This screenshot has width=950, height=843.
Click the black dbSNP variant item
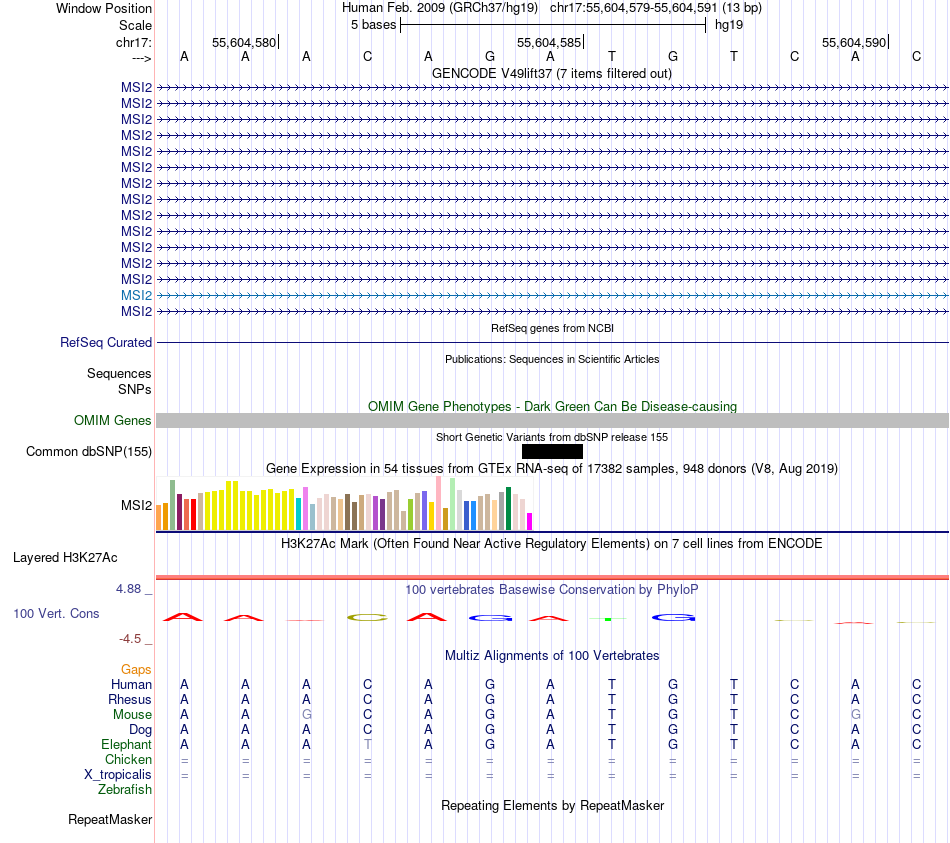pyautogui.click(x=552, y=451)
